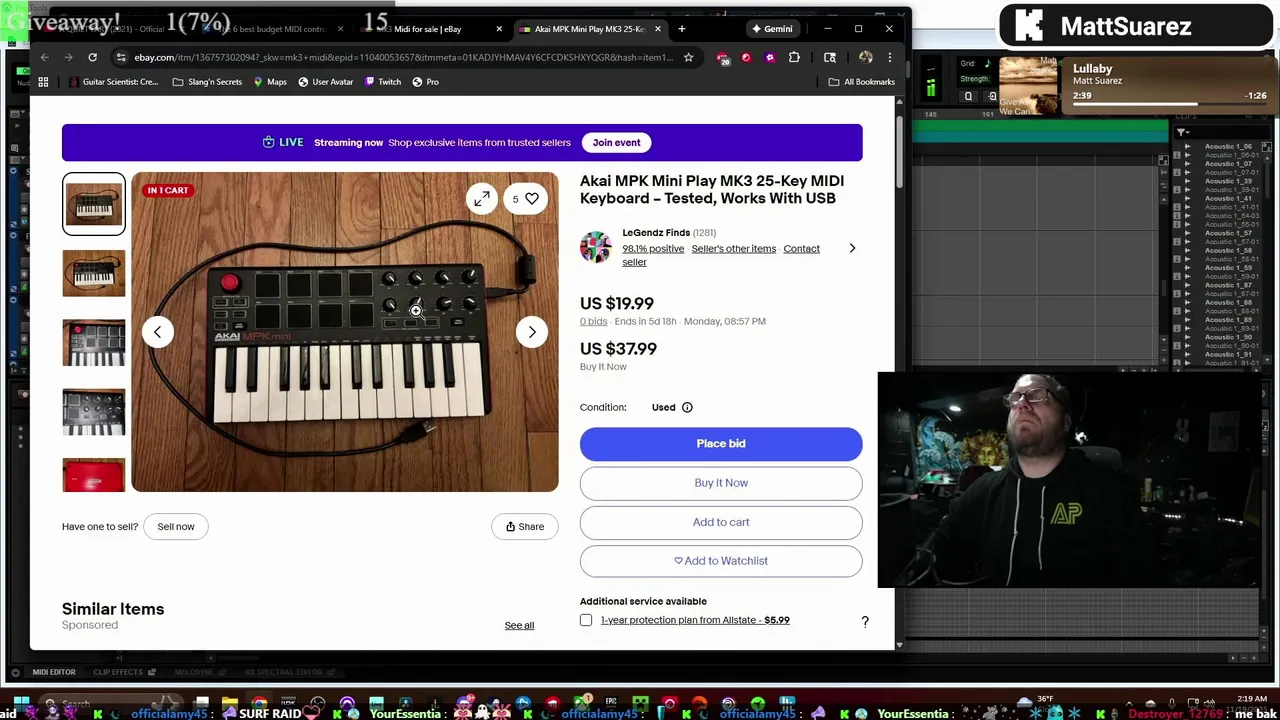Close the MK3 Midi for sale eBay tab
This screenshot has height=720, width=1280.
coord(499,29)
